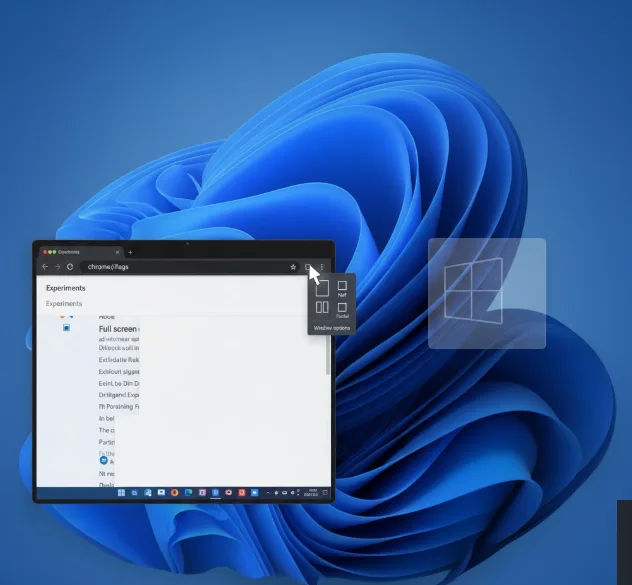This screenshot has height=585, width=632.
Task: Toggle the blue checkbox beside Full screen
Action: click(67, 328)
